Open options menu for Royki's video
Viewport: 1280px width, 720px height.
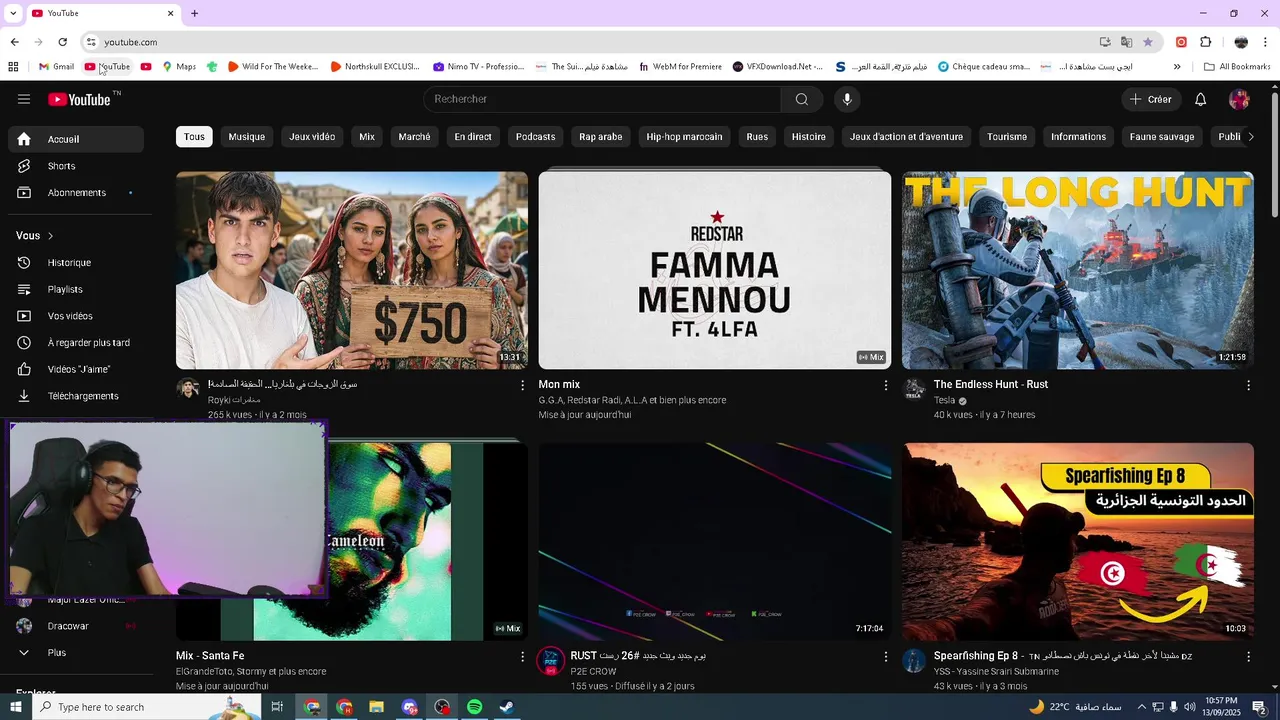tap(522, 385)
